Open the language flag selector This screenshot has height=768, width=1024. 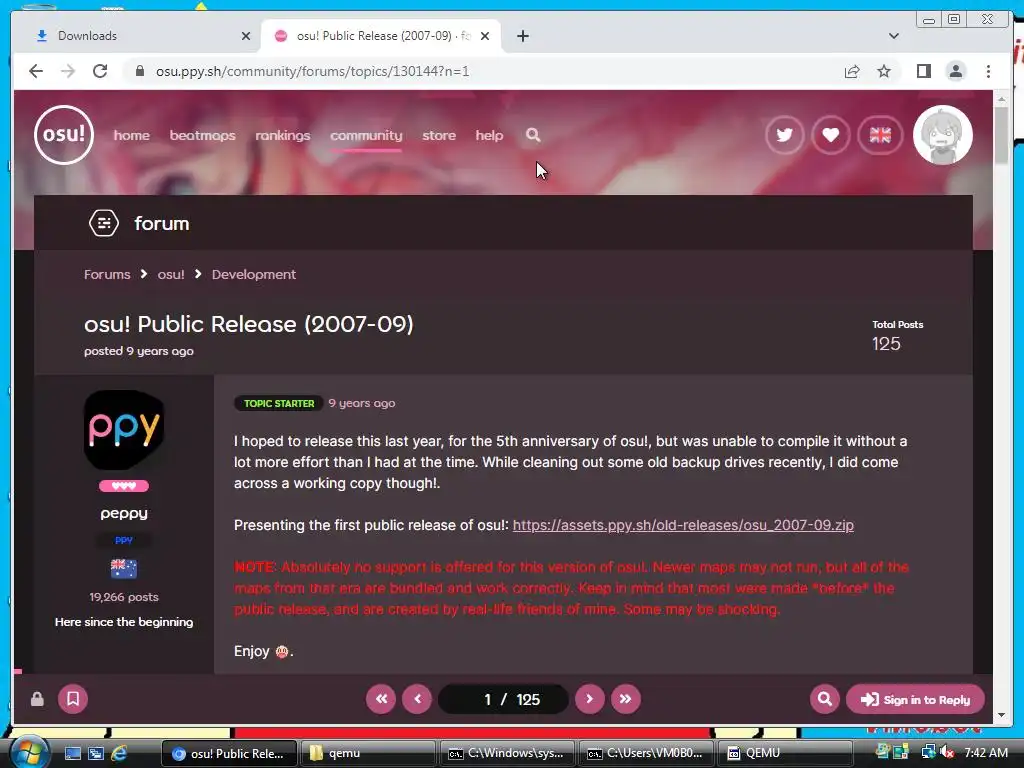point(880,135)
